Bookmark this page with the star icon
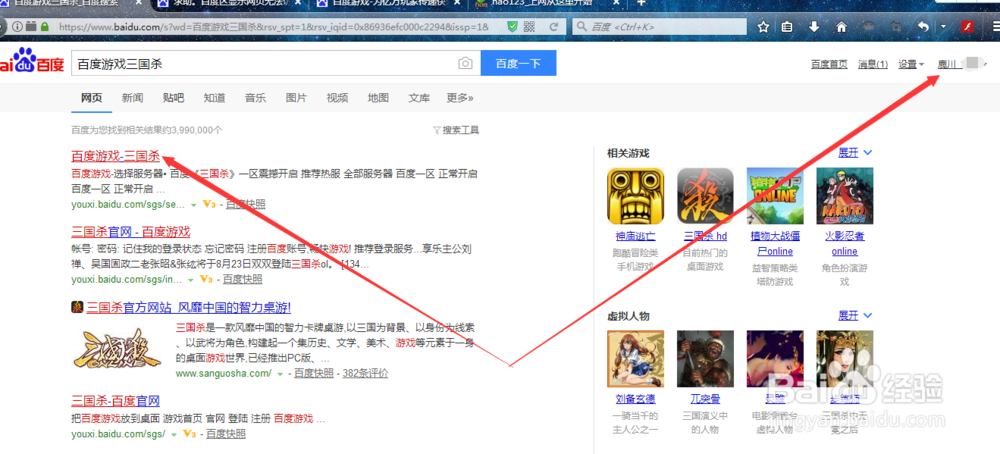 pyautogui.click(x=763, y=27)
